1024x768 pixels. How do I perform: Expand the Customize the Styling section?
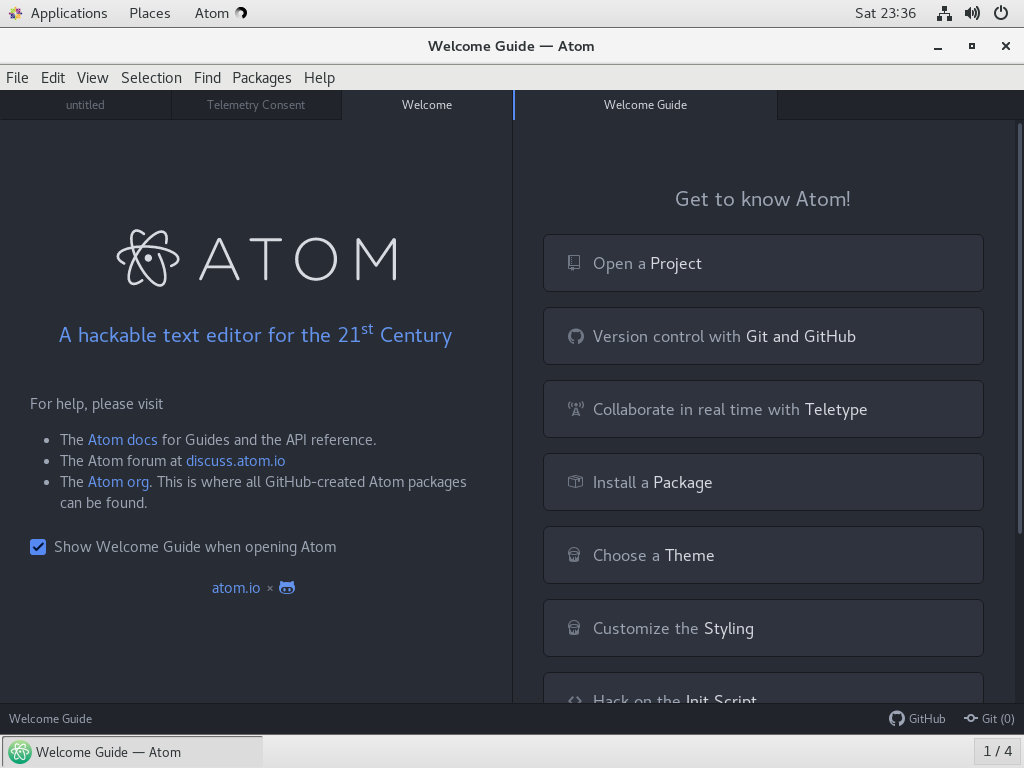[x=763, y=628]
